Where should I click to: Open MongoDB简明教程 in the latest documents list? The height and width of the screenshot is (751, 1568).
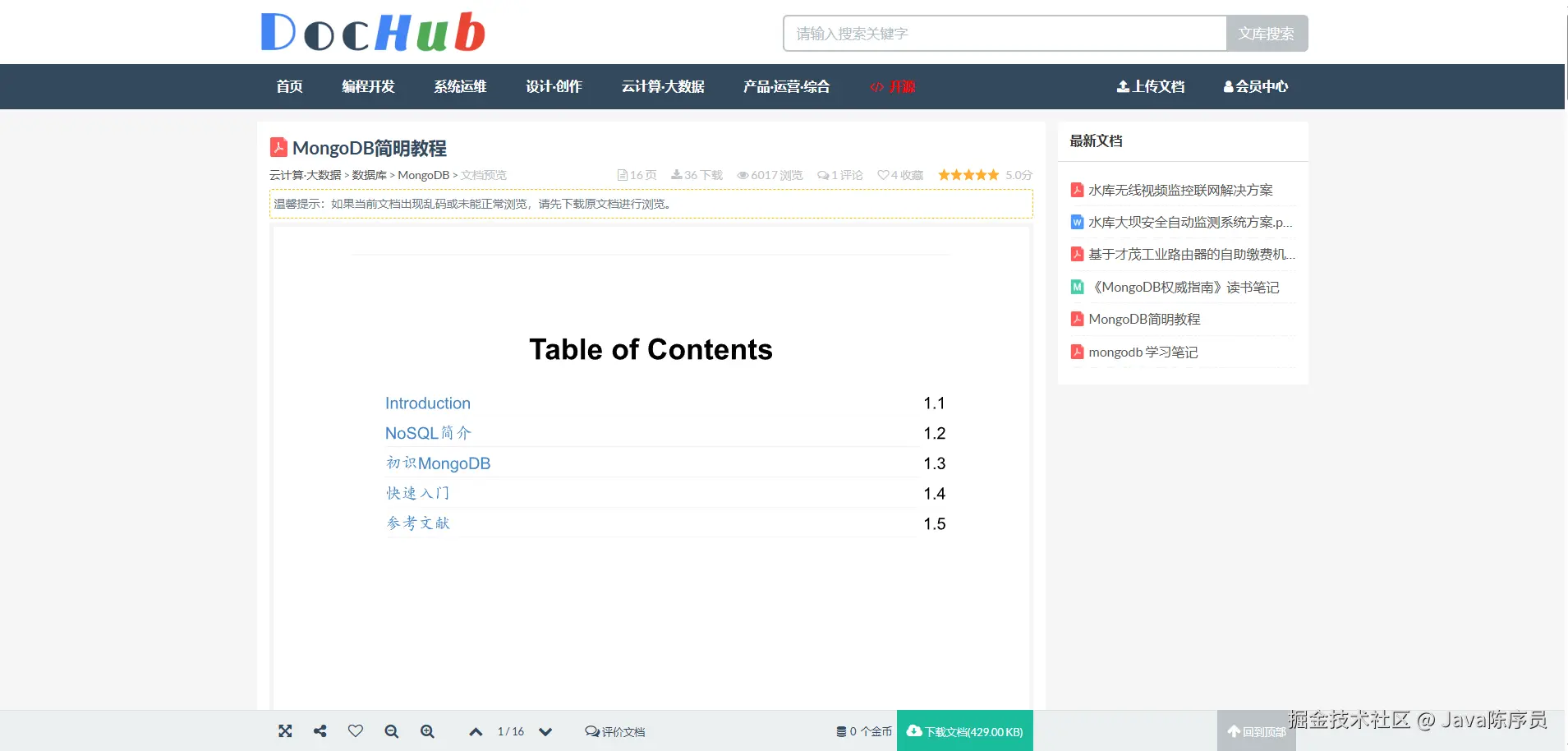coord(1144,320)
